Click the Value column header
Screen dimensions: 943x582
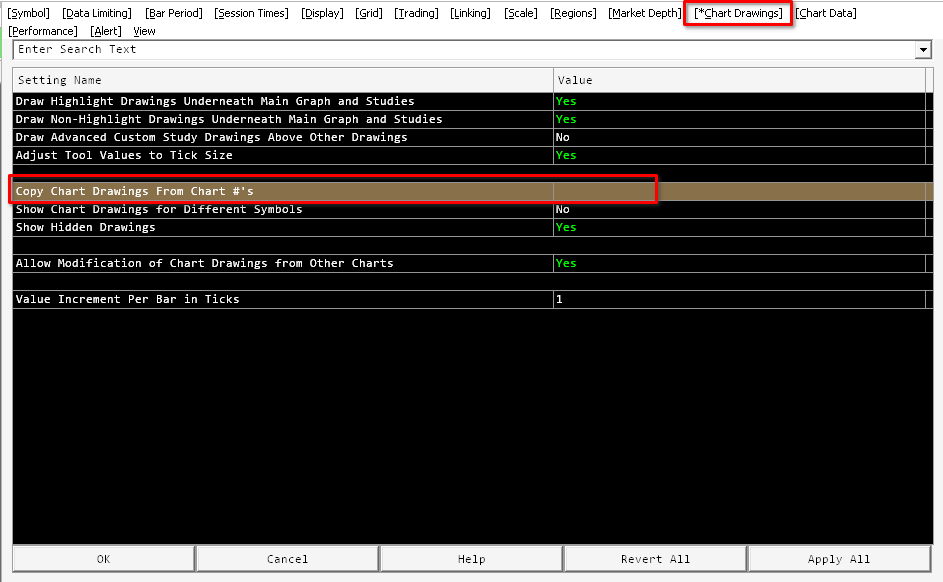pyautogui.click(x=739, y=80)
